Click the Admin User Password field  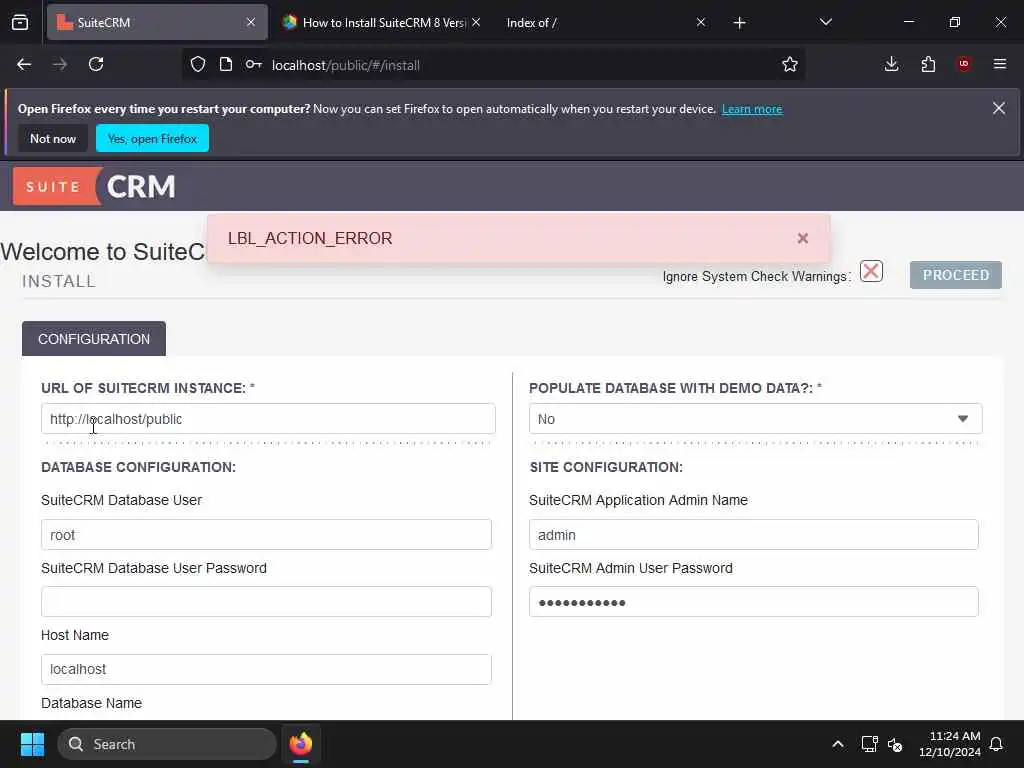click(754, 601)
